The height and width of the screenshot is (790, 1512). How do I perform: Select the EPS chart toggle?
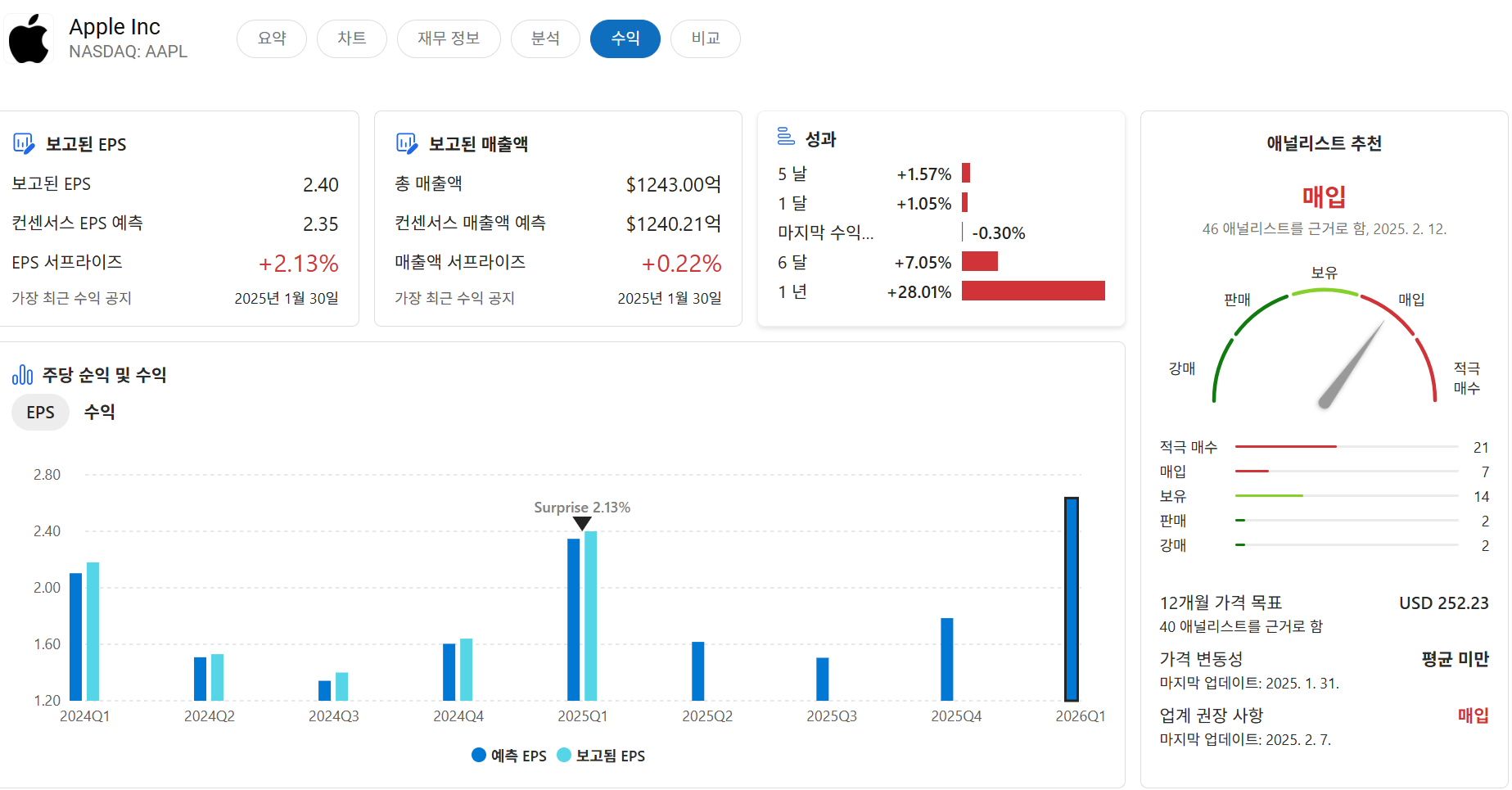tap(40, 413)
